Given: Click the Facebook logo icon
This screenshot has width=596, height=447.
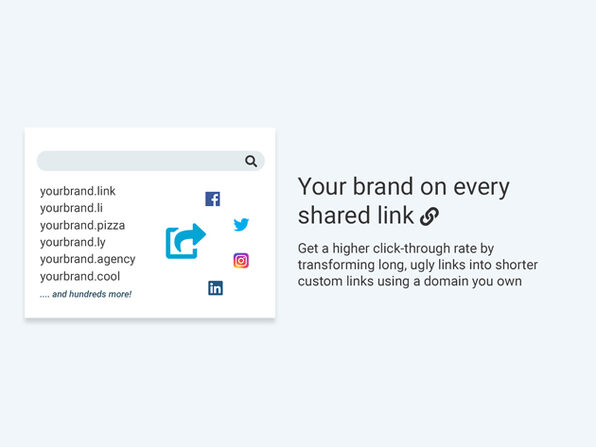Looking at the screenshot, I should coord(212,199).
